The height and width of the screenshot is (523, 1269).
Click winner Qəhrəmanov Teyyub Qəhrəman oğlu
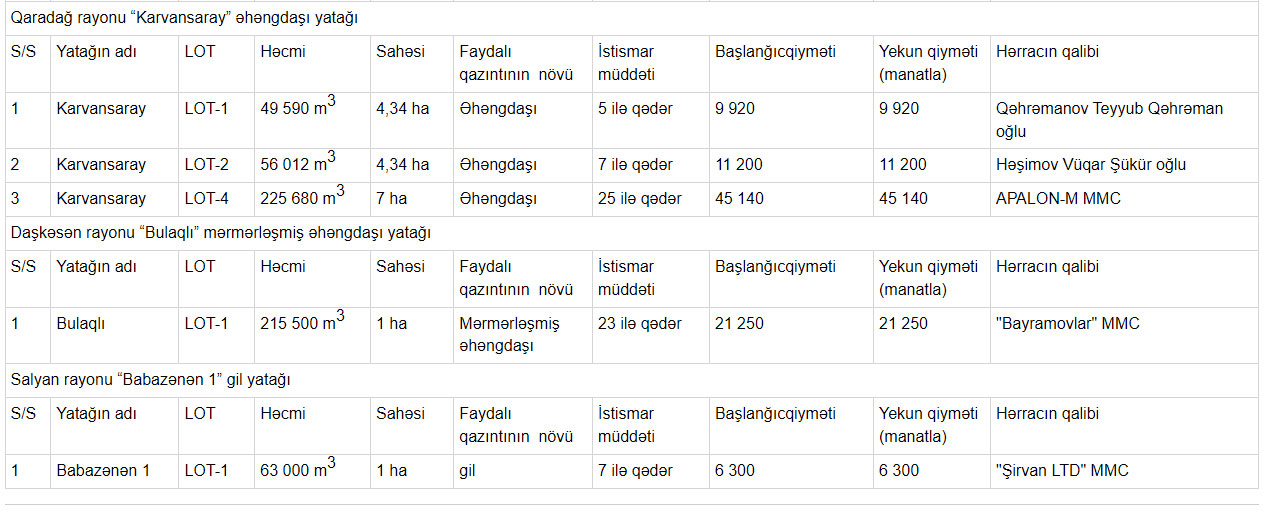tap(1109, 119)
